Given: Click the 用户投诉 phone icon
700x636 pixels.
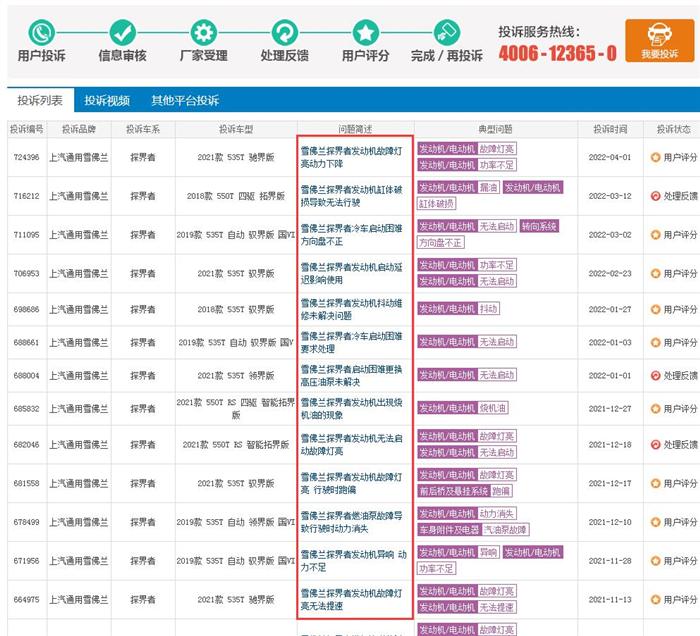Looking at the screenshot, I should (42, 32).
